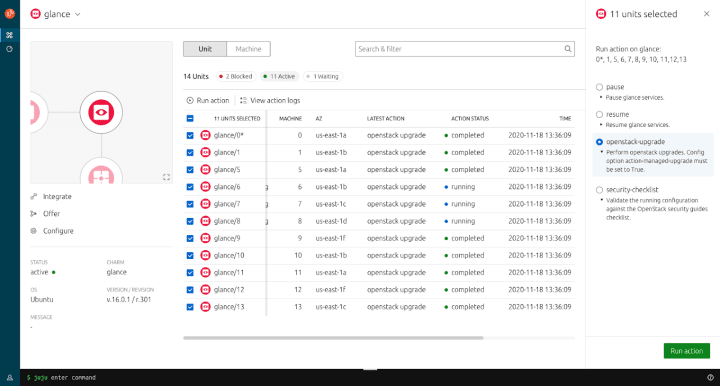Viewport: 720px width, 386px height.
Task: Click the juju command line input
Action: click(x=73, y=377)
